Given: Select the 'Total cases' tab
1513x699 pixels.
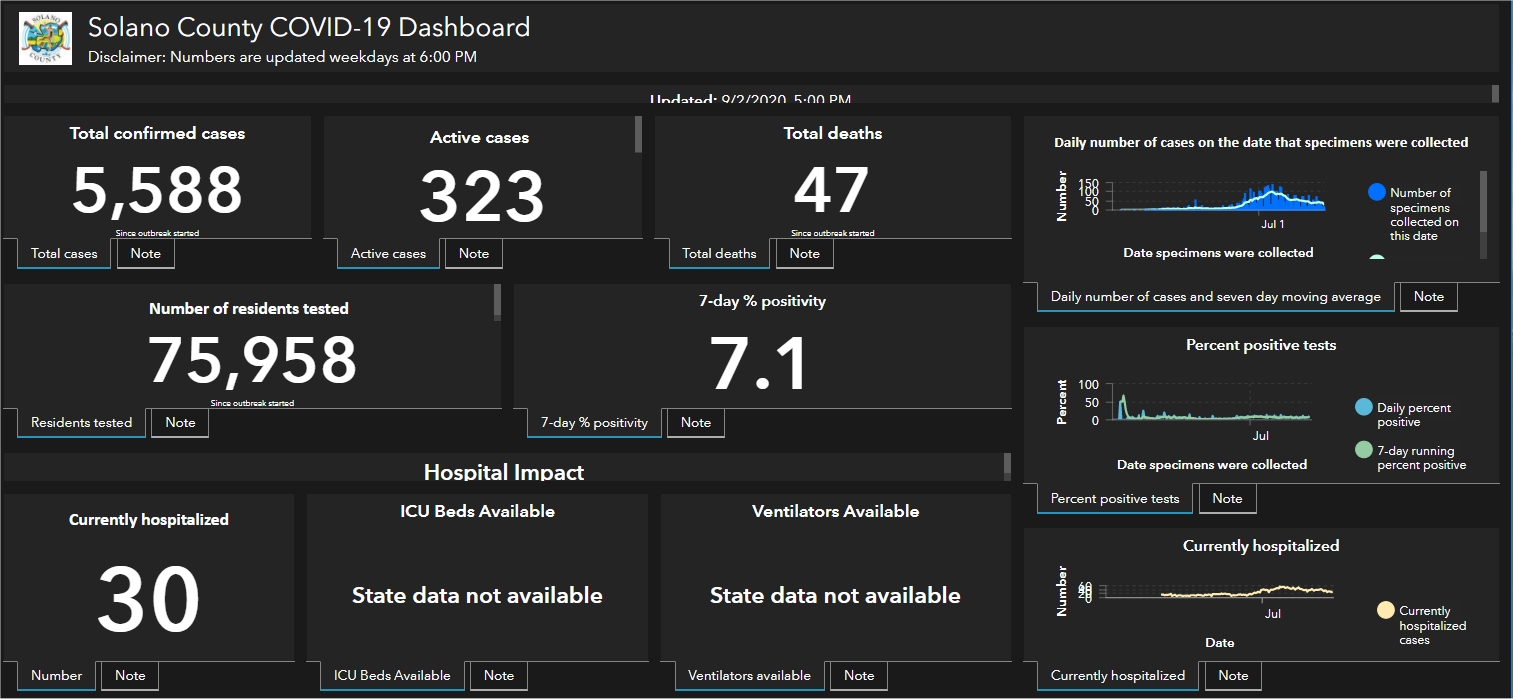Looking at the screenshot, I should pos(64,254).
